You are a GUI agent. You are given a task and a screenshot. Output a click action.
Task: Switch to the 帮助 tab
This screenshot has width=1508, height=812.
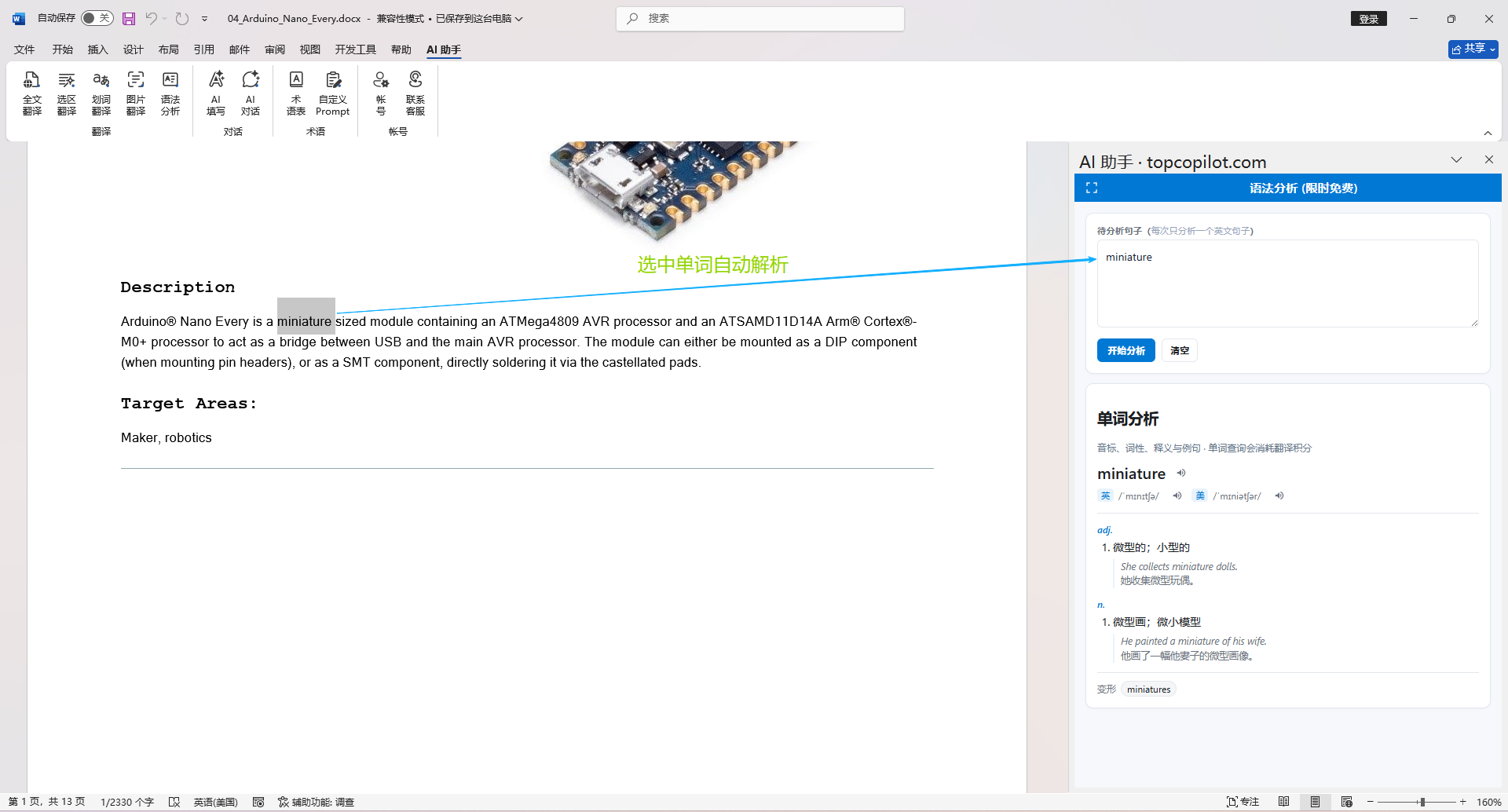(401, 49)
